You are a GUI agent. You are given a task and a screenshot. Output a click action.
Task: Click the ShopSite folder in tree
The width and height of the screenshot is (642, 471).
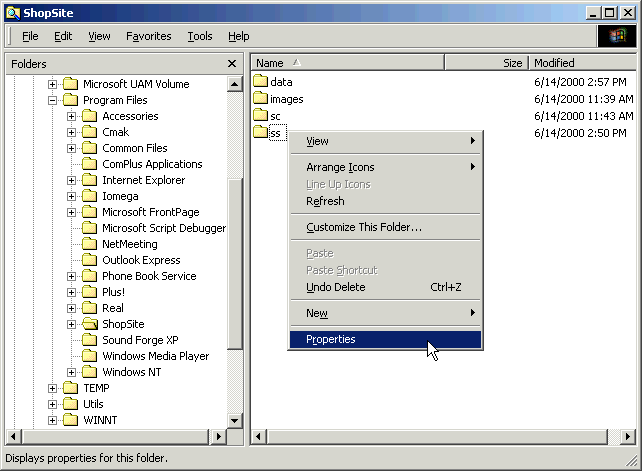point(122,324)
